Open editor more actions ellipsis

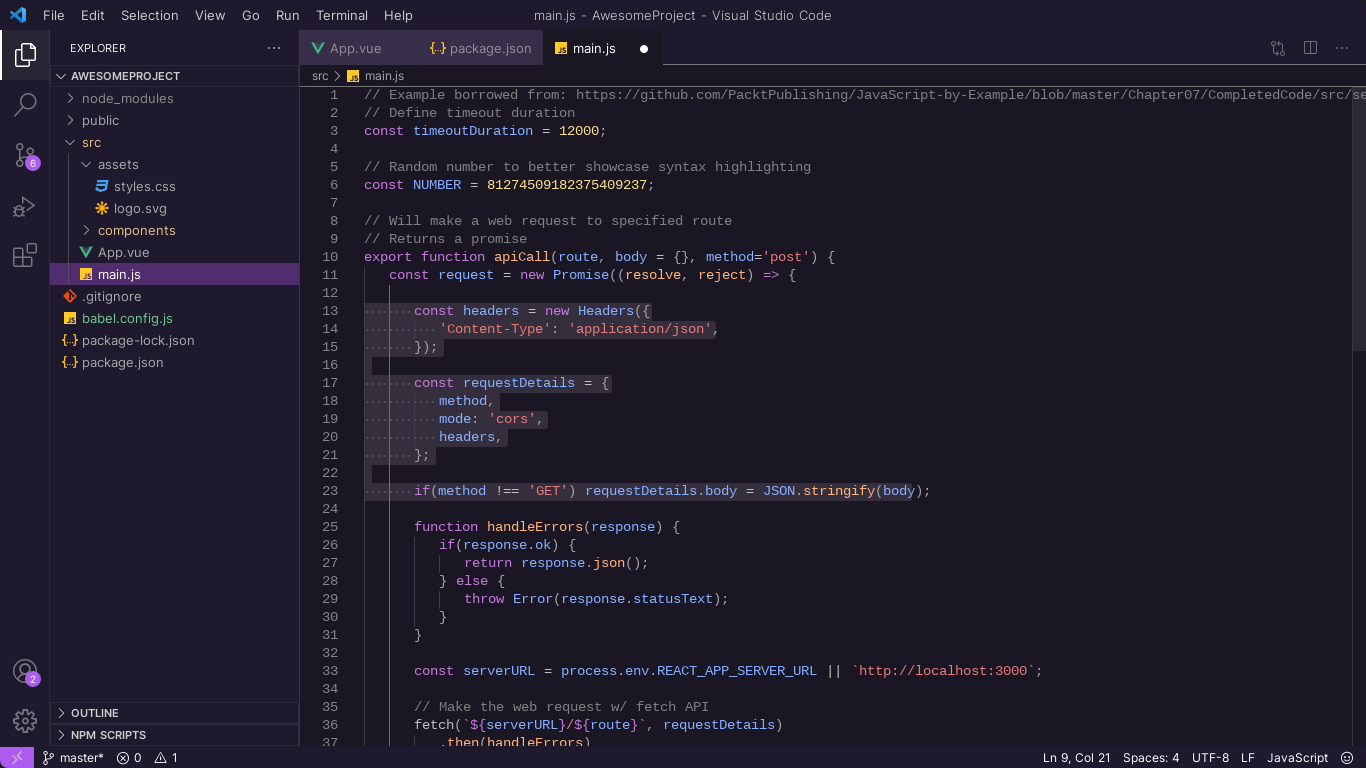pos(1343,48)
